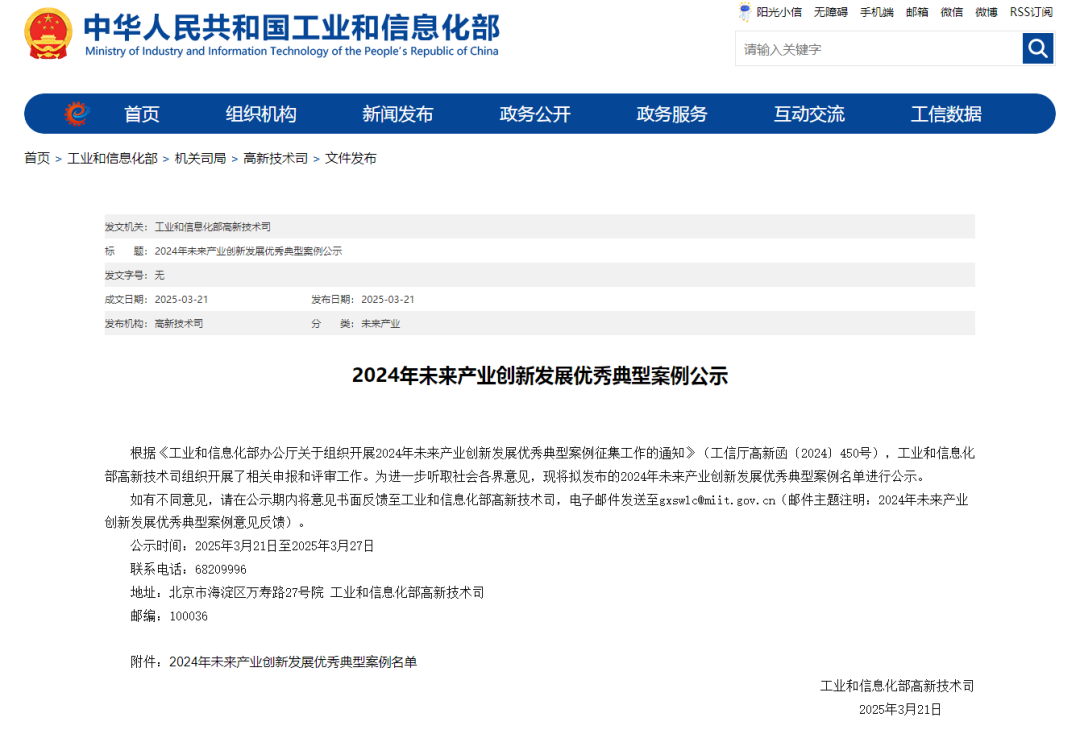Open the 政务服务 navigation item
Screen dimensions: 1080x734
(671, 114)
